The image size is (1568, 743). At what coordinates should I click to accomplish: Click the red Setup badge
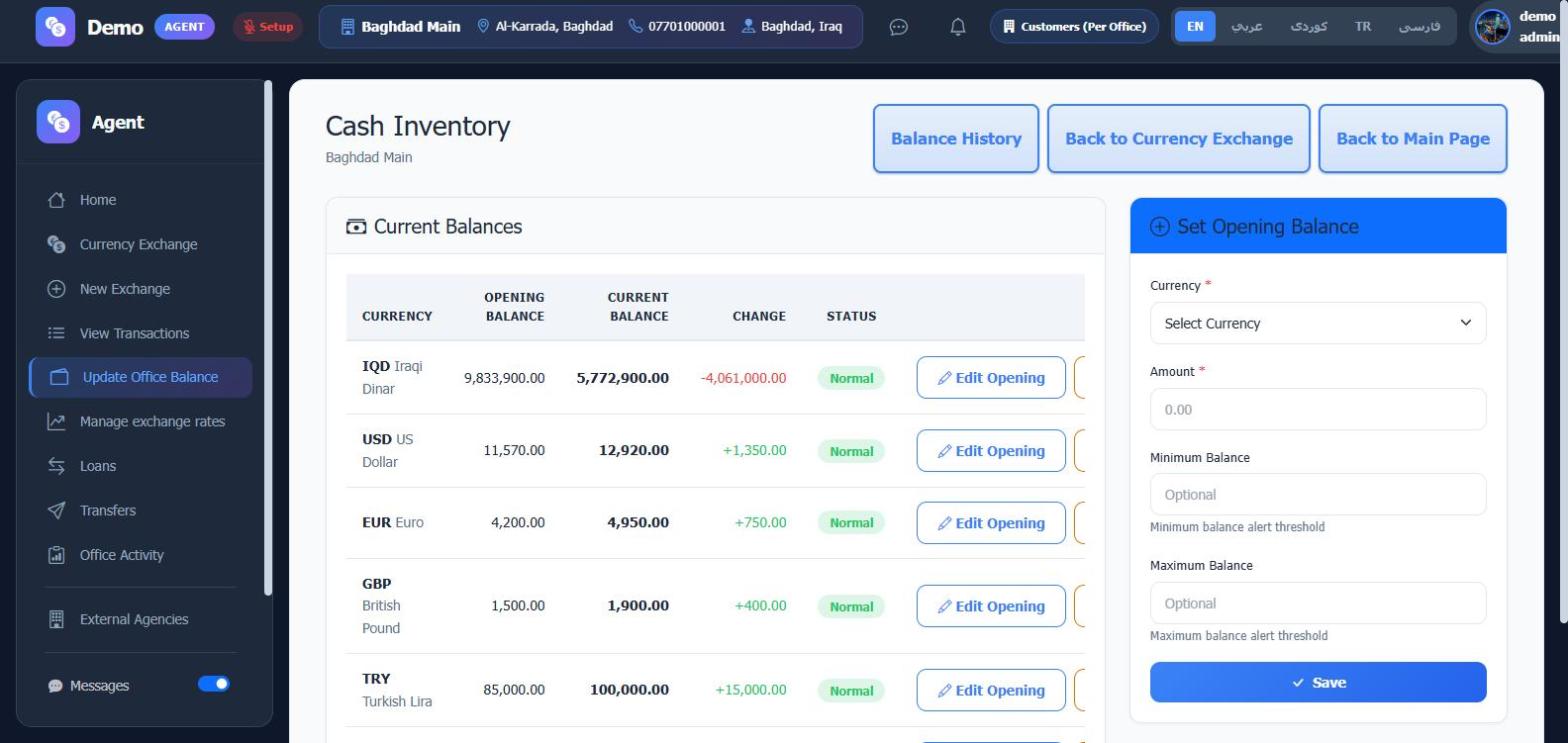click(x=268, y=27)
